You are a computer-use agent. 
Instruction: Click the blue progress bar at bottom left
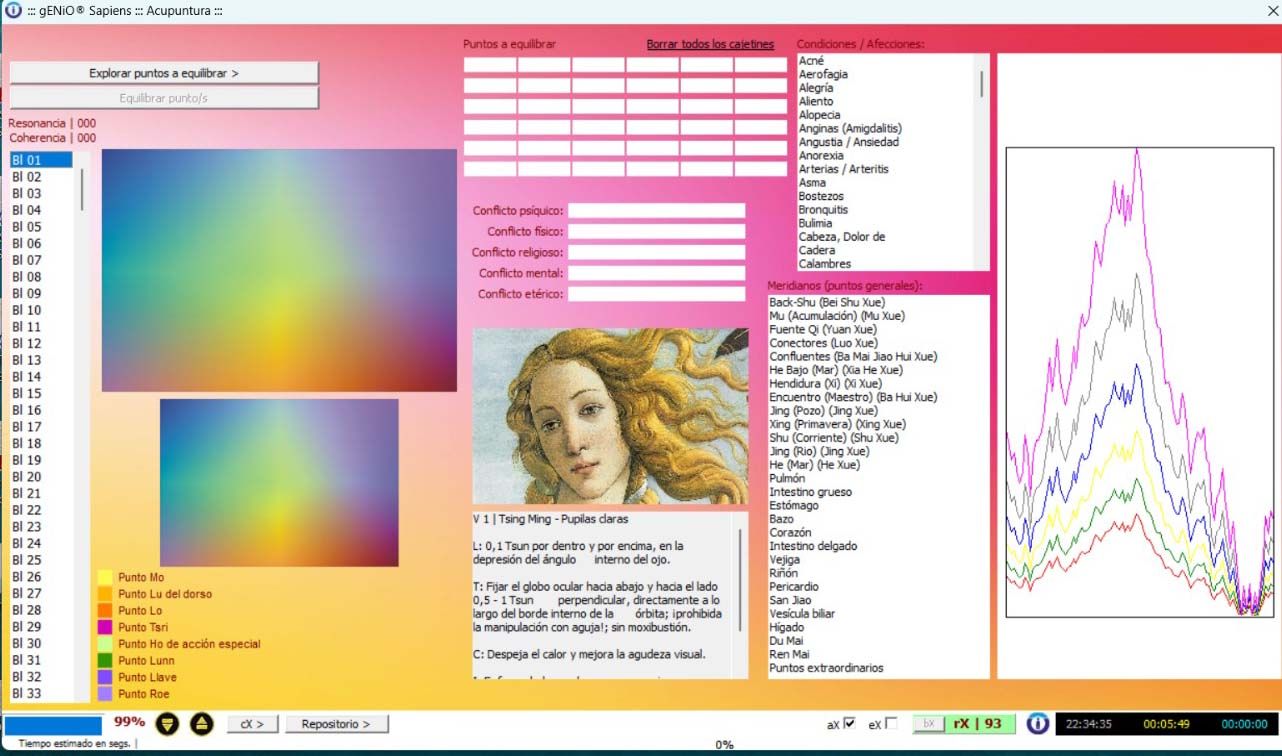click(x=53, y=725)
